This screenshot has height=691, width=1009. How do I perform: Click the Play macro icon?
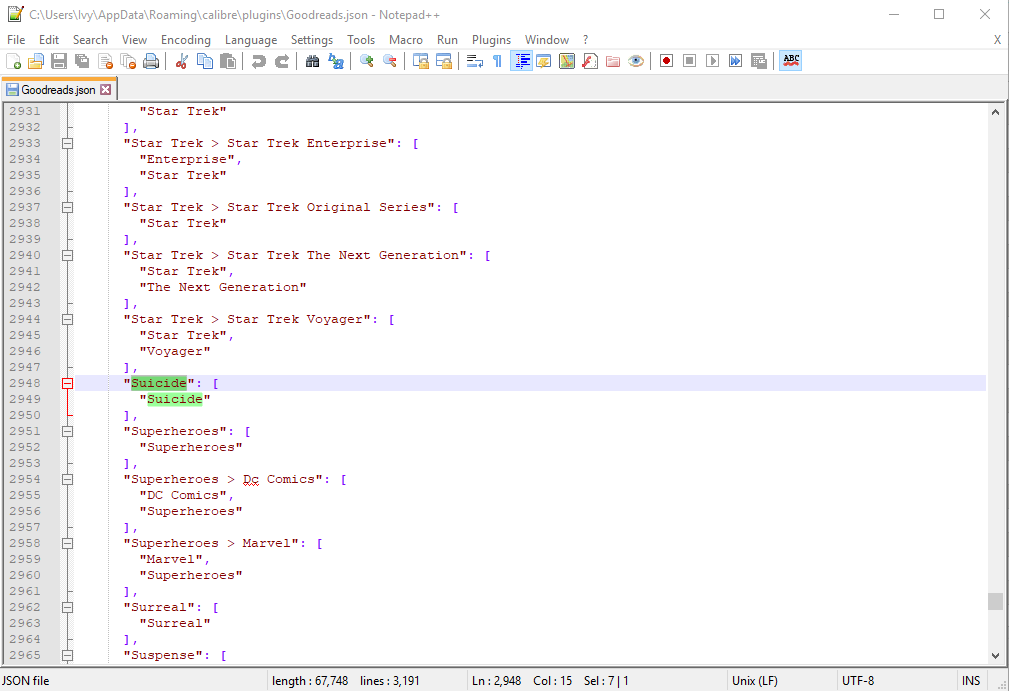click(712, 61)
